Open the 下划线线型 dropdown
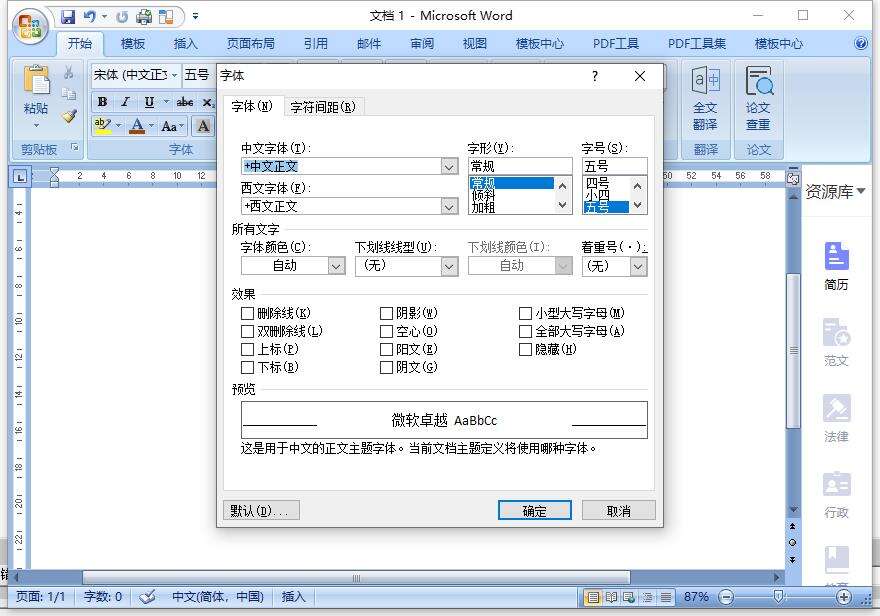 (449, 266)
